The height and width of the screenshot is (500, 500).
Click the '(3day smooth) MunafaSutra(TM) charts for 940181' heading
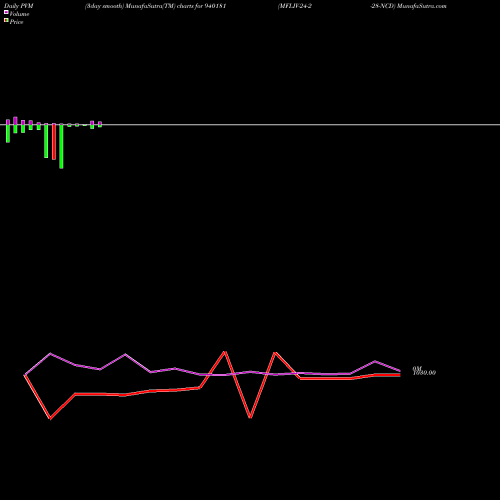156,6
